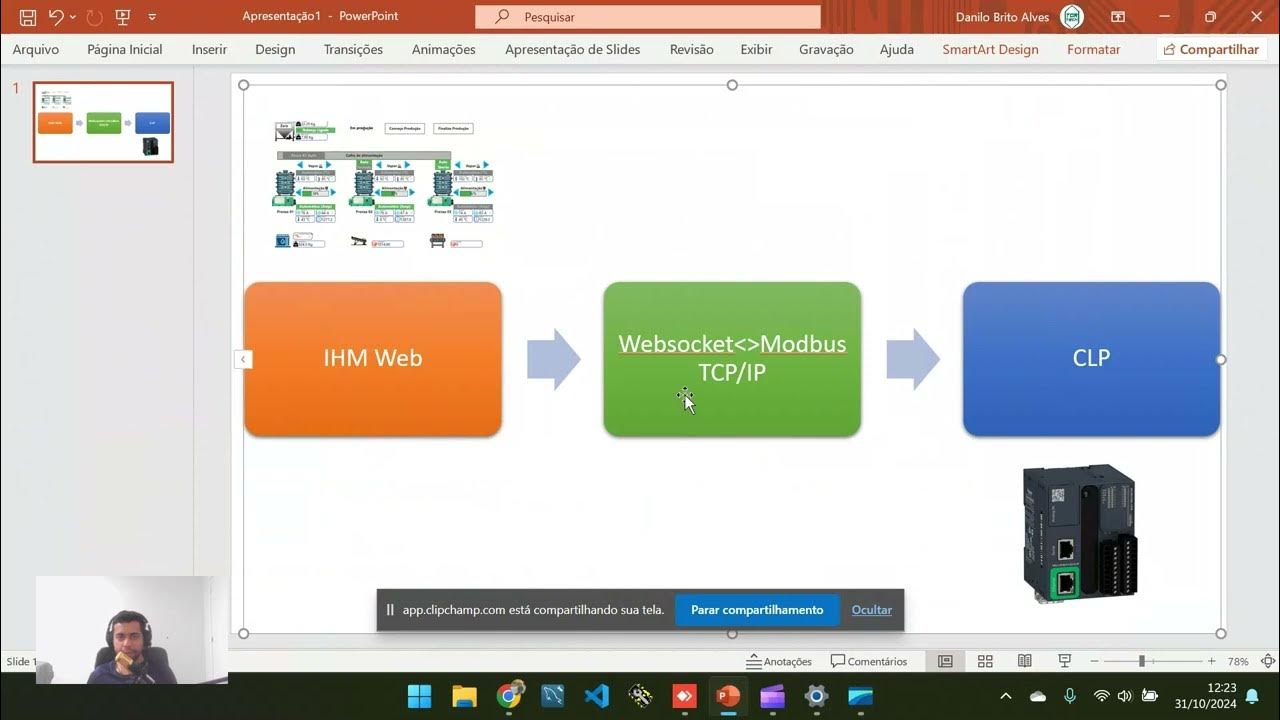Open the Arquivo menu
This screenshot has width=1280, height=720.
tap(36, 49)
